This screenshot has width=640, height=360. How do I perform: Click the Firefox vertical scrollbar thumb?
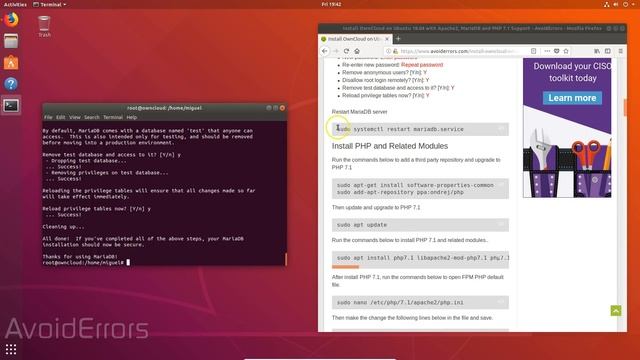point(624,107)
